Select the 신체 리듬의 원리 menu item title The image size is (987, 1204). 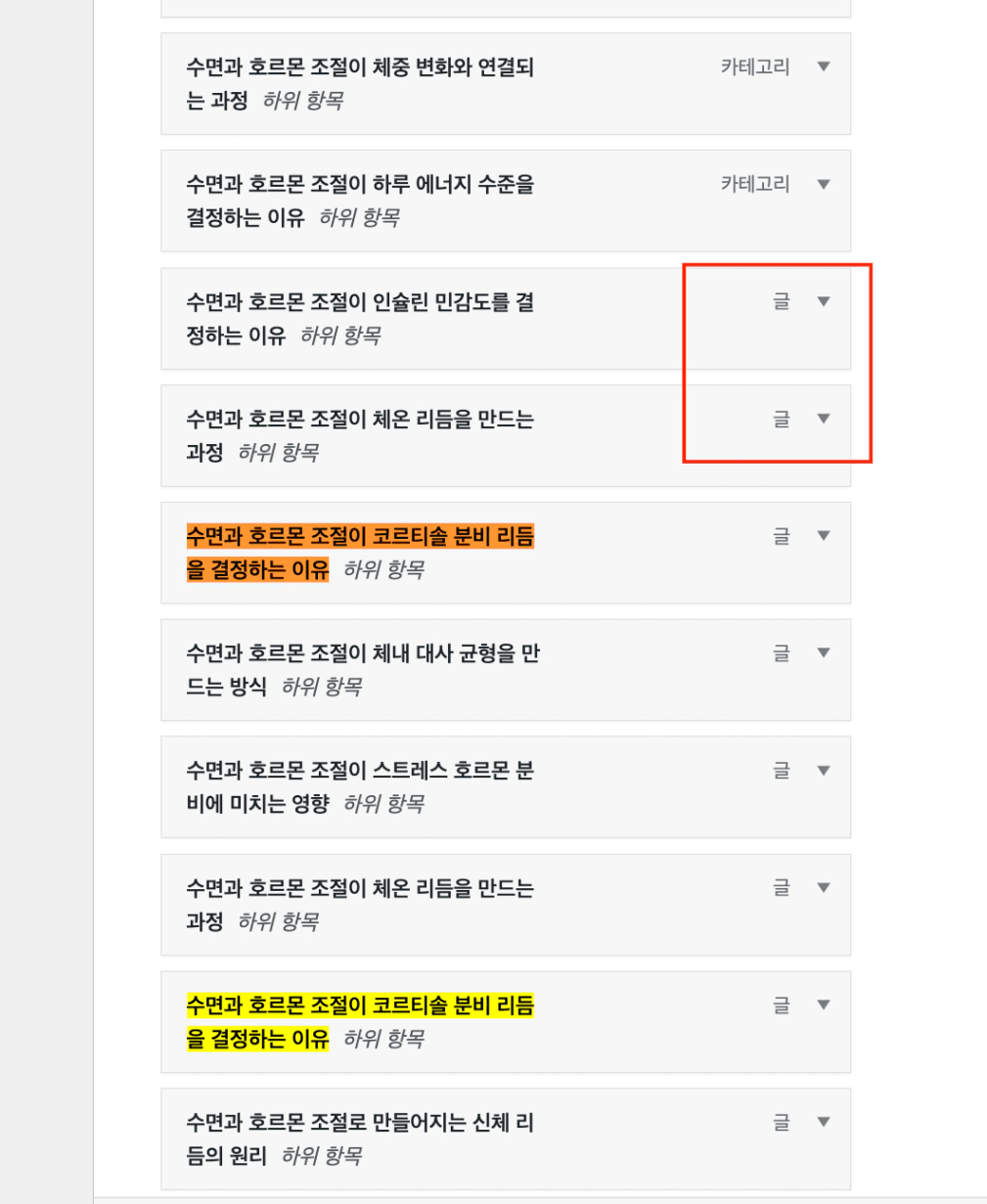[x=359, y=1123]
